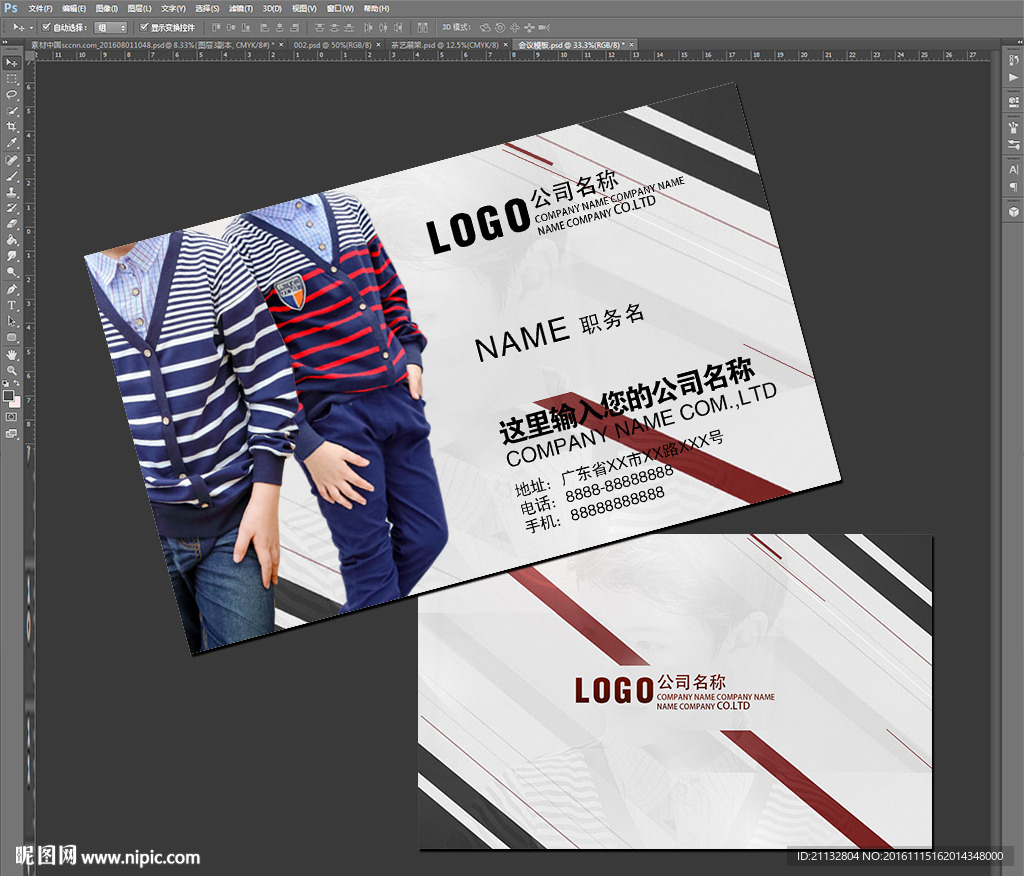Viewport: 1024px width, 876px height.
Task: Activate the Hand tool
Action: [x=12, y=354]
